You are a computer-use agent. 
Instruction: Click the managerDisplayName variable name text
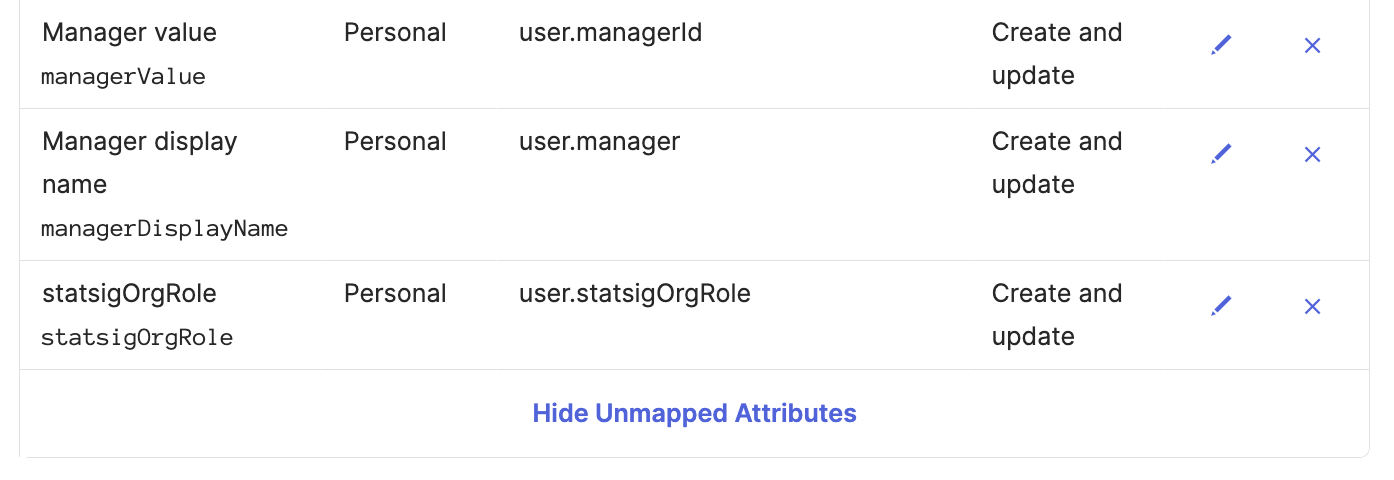pos(164,229)
